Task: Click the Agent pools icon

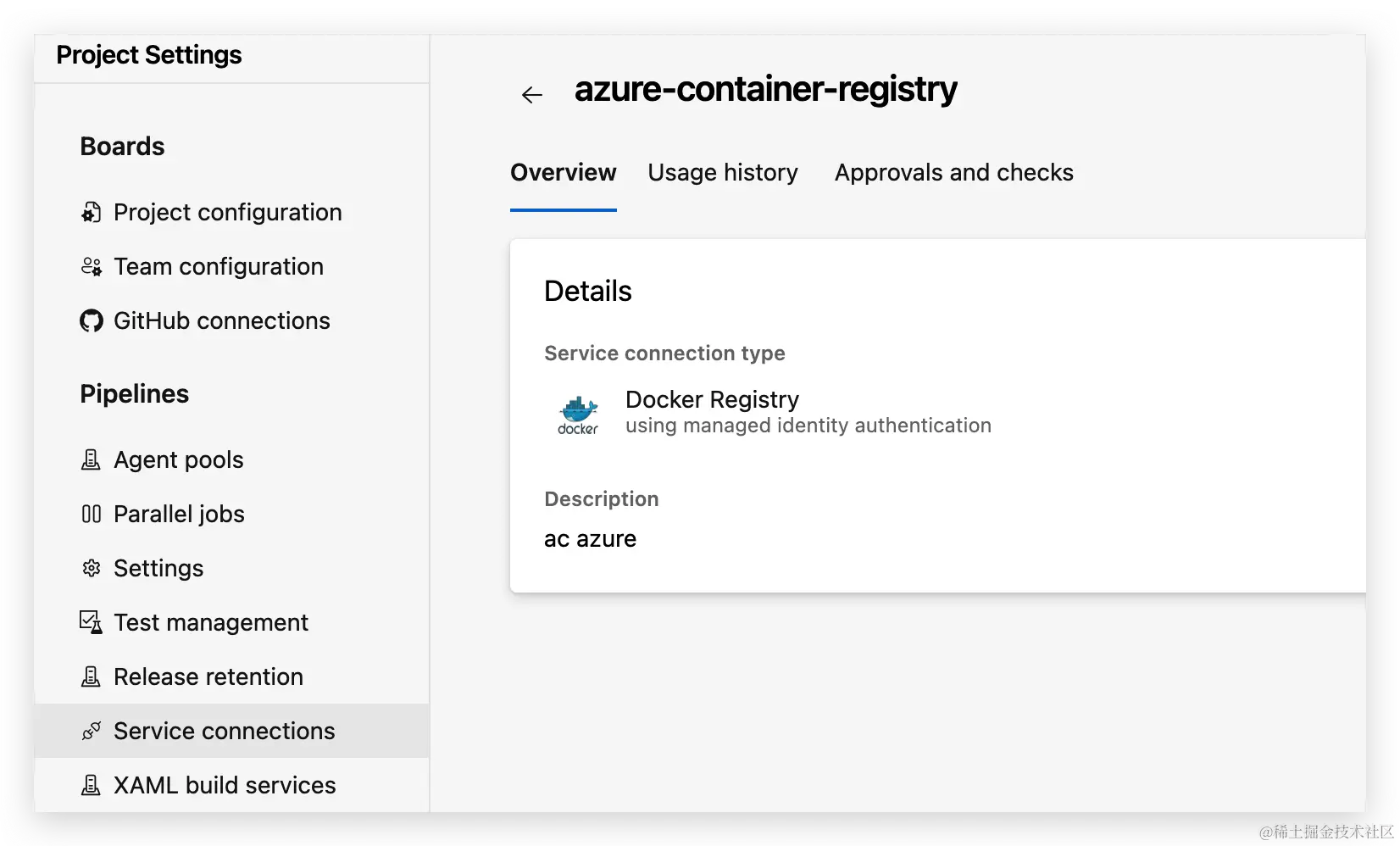Action: point(91,459)
